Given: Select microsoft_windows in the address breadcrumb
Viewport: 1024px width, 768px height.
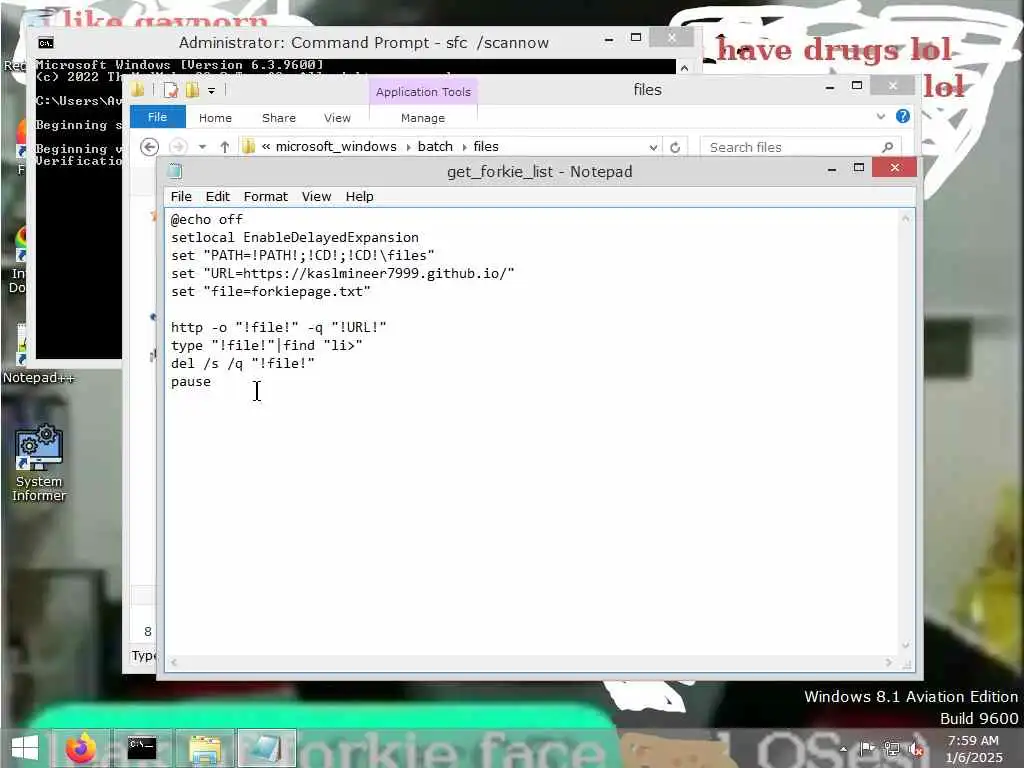Looking at the screenshot, I should pyautogui.click(x=336, y=146).
